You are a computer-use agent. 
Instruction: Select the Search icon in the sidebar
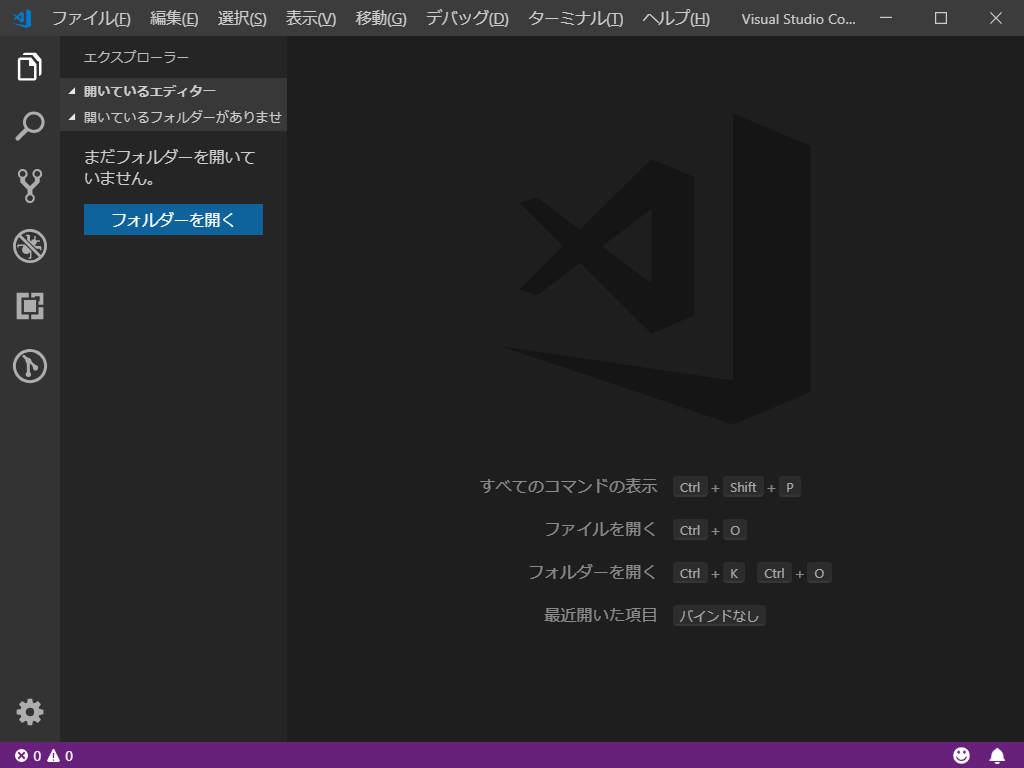(29, 126)
